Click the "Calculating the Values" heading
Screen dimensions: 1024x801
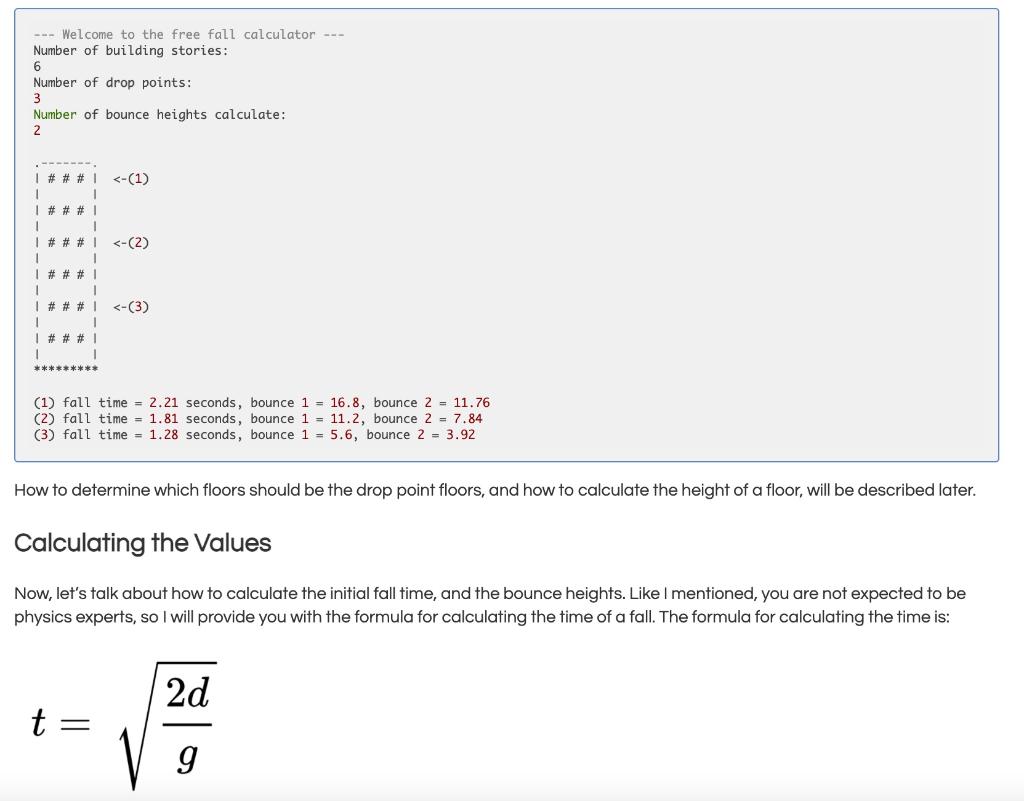(142, 543)
